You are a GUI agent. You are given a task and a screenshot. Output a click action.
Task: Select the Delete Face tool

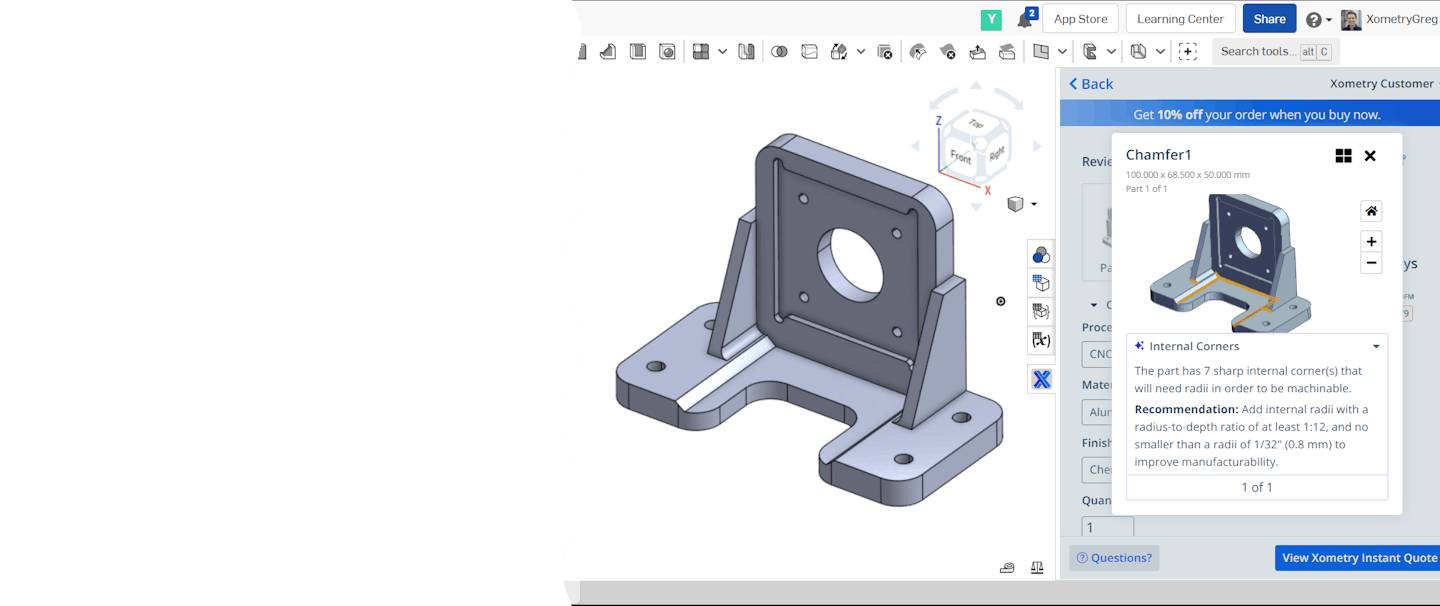click(948, 51)
